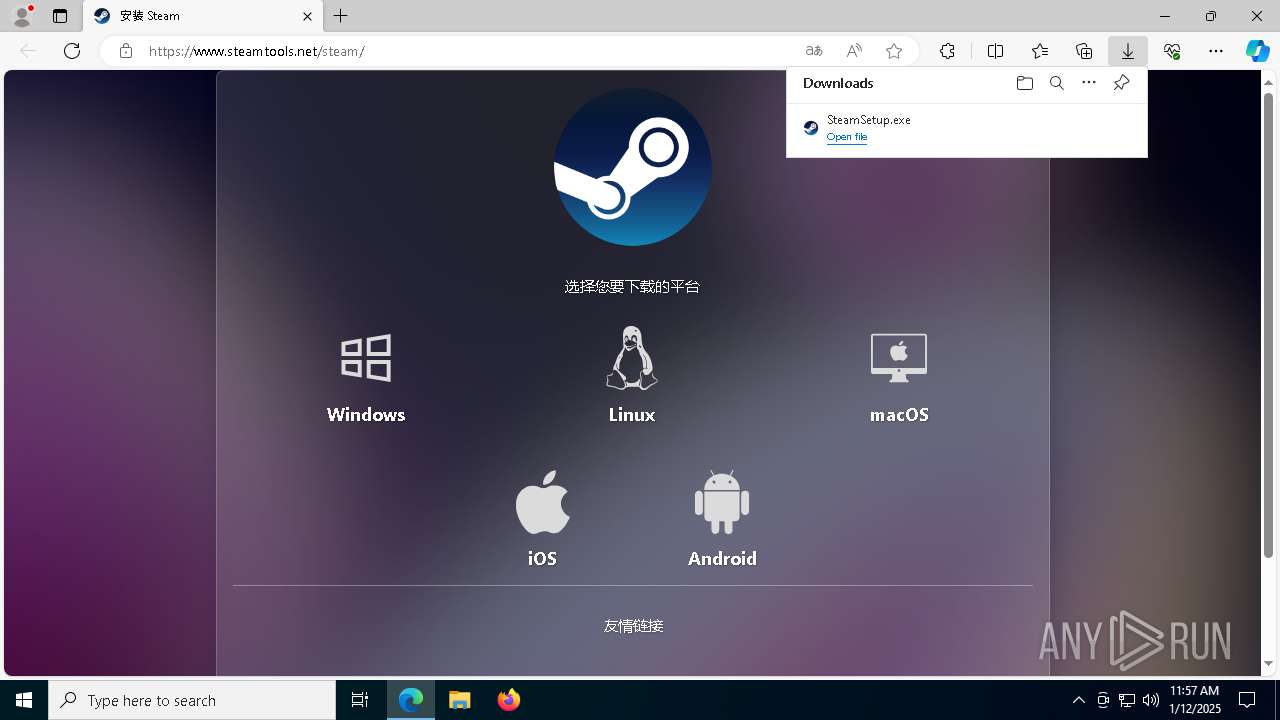The width and height of the screenshot is (1280, 720).
Task: Click the taskbar search box
Action: pyautogui.click(x=192, y=700)
